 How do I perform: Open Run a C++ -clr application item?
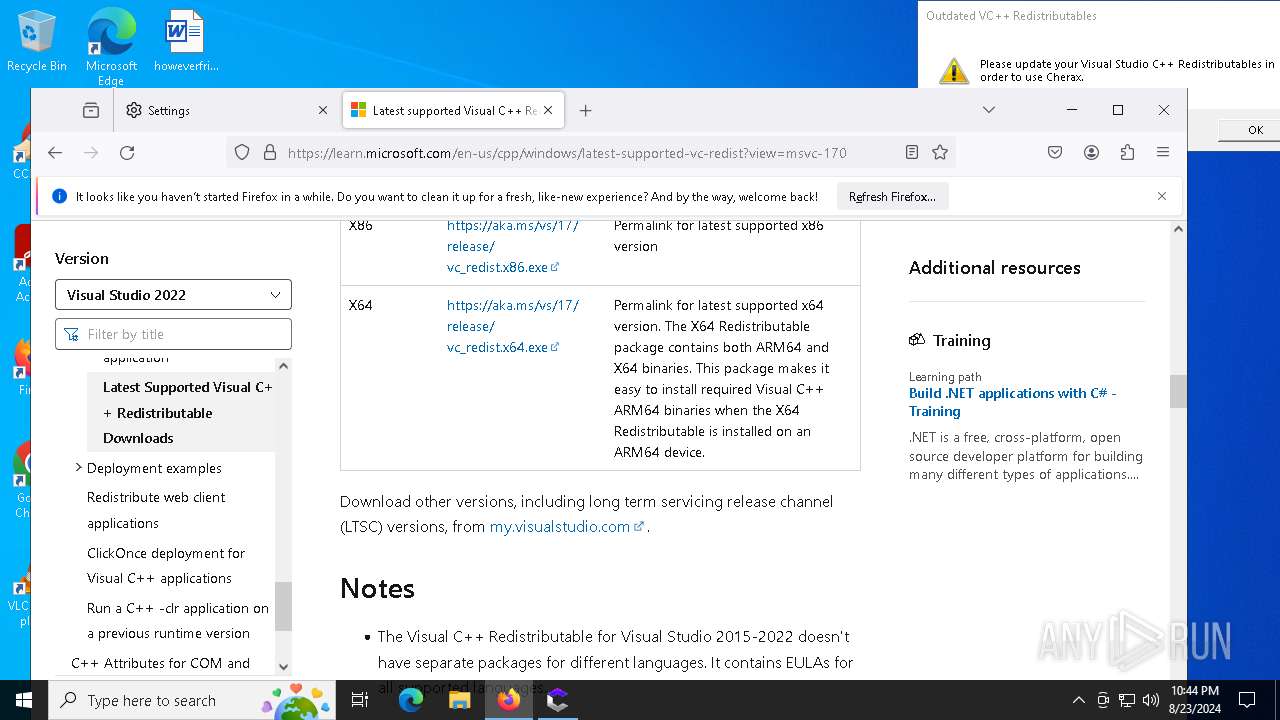[178, 620]
